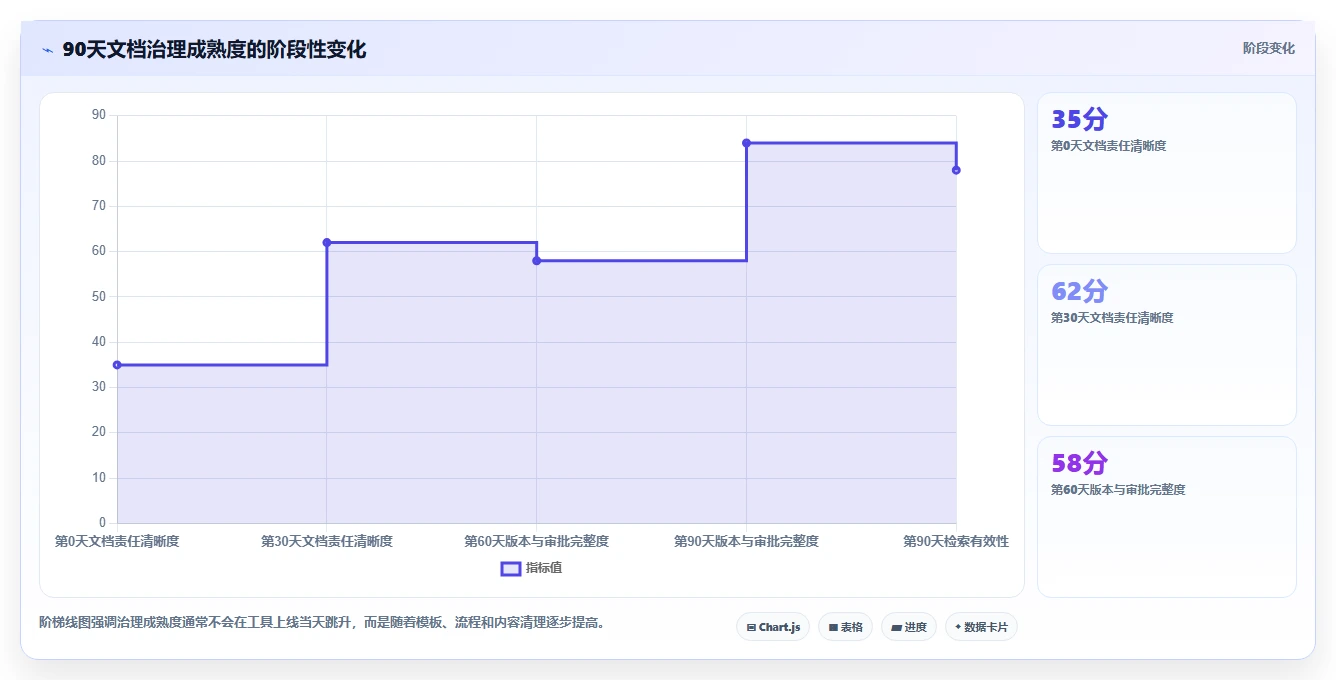Click the title 90天文档治理成熟度的阶段性变化
The image size is (1336, 680).
tap(214, 49)
